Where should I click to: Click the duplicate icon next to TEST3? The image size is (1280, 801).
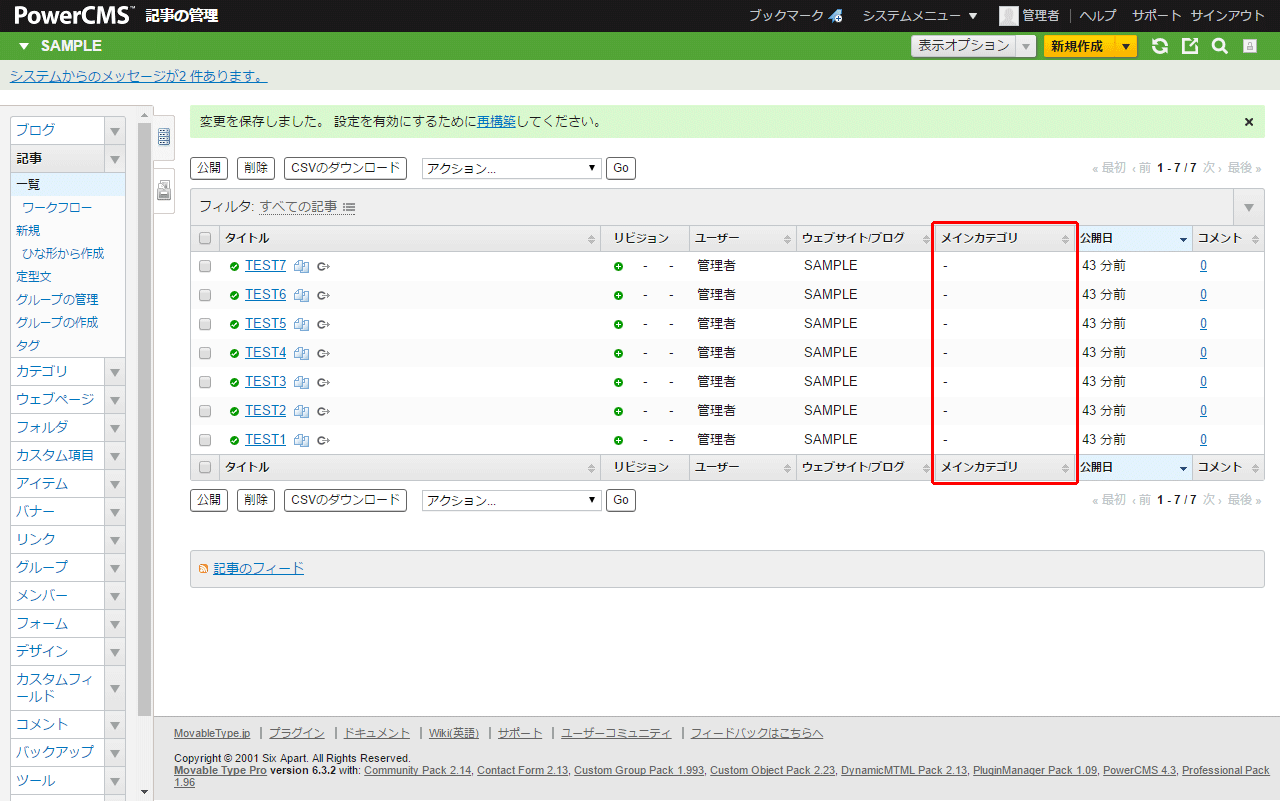[x=302, y=382]
